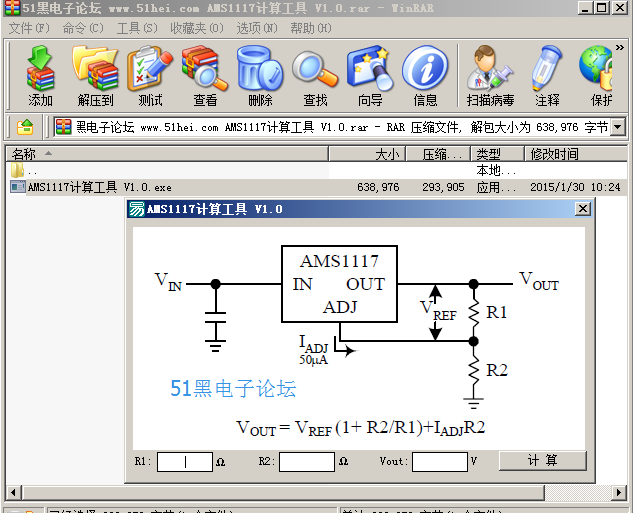Click the AMS1117 dialog title icon

[x=136, y=209]
